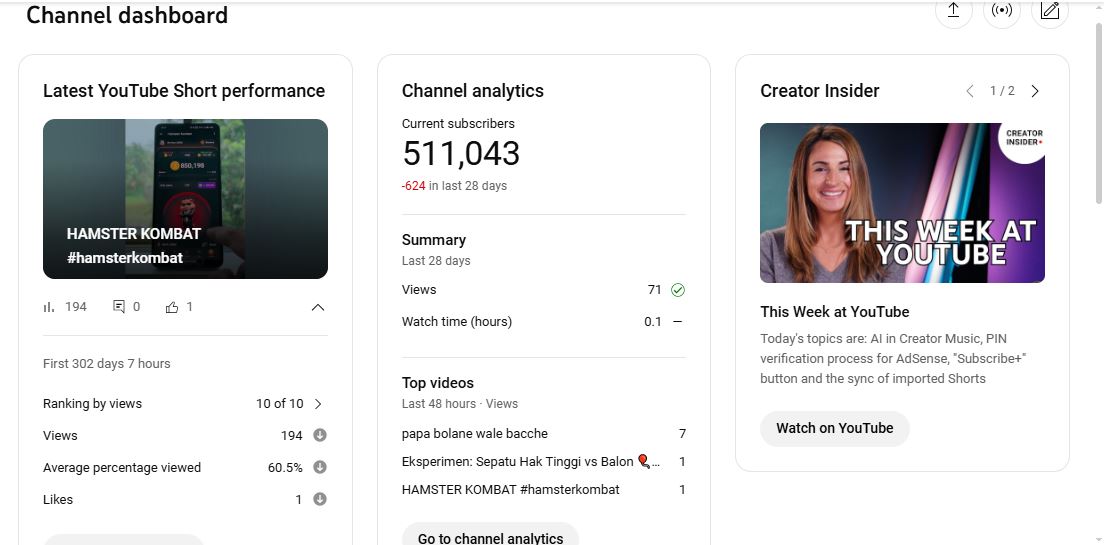
Task: Click the create post pencil icon
Action: (x=1049, y=10)
